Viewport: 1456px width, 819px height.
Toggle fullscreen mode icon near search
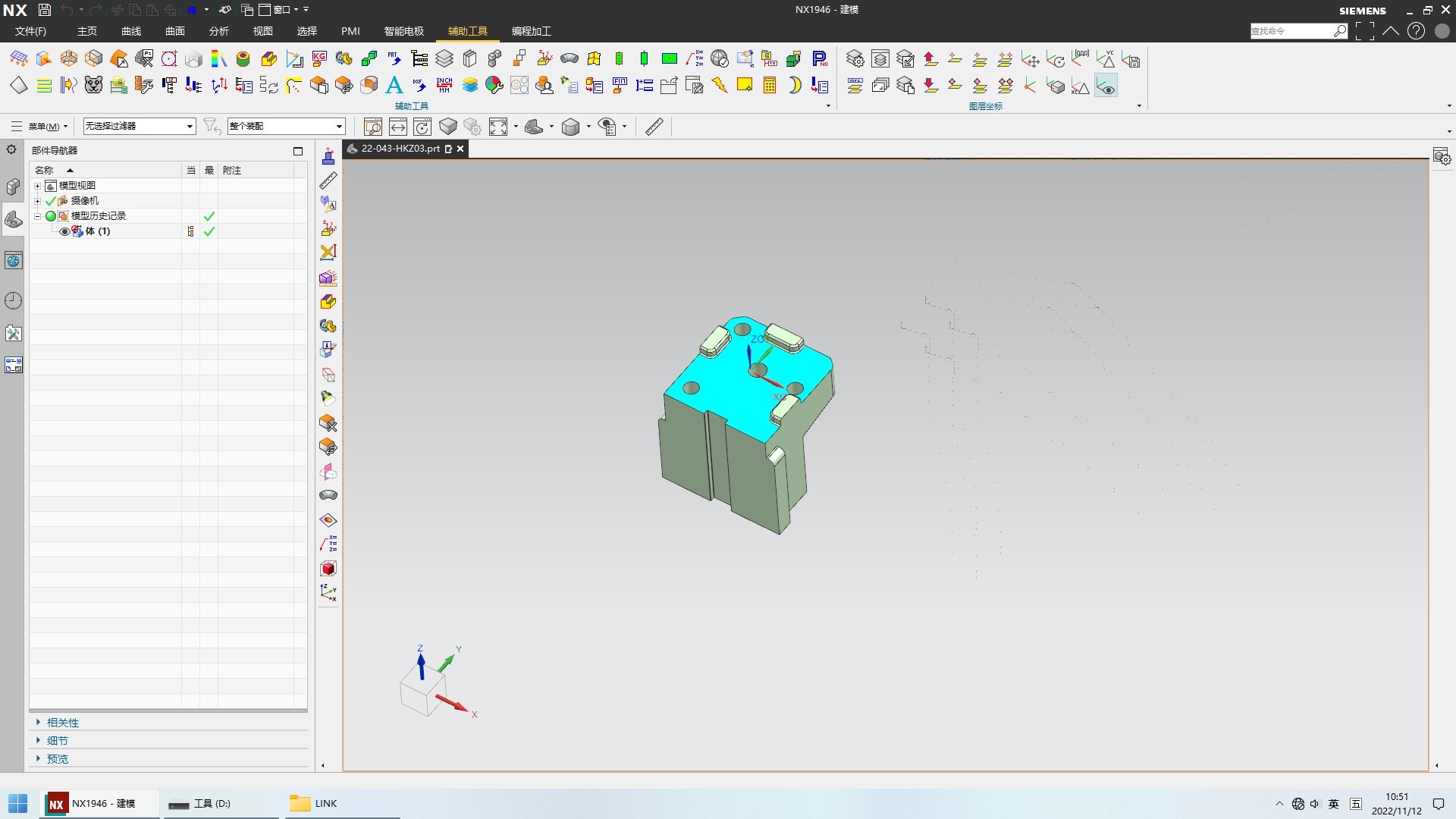(1365, 31)
